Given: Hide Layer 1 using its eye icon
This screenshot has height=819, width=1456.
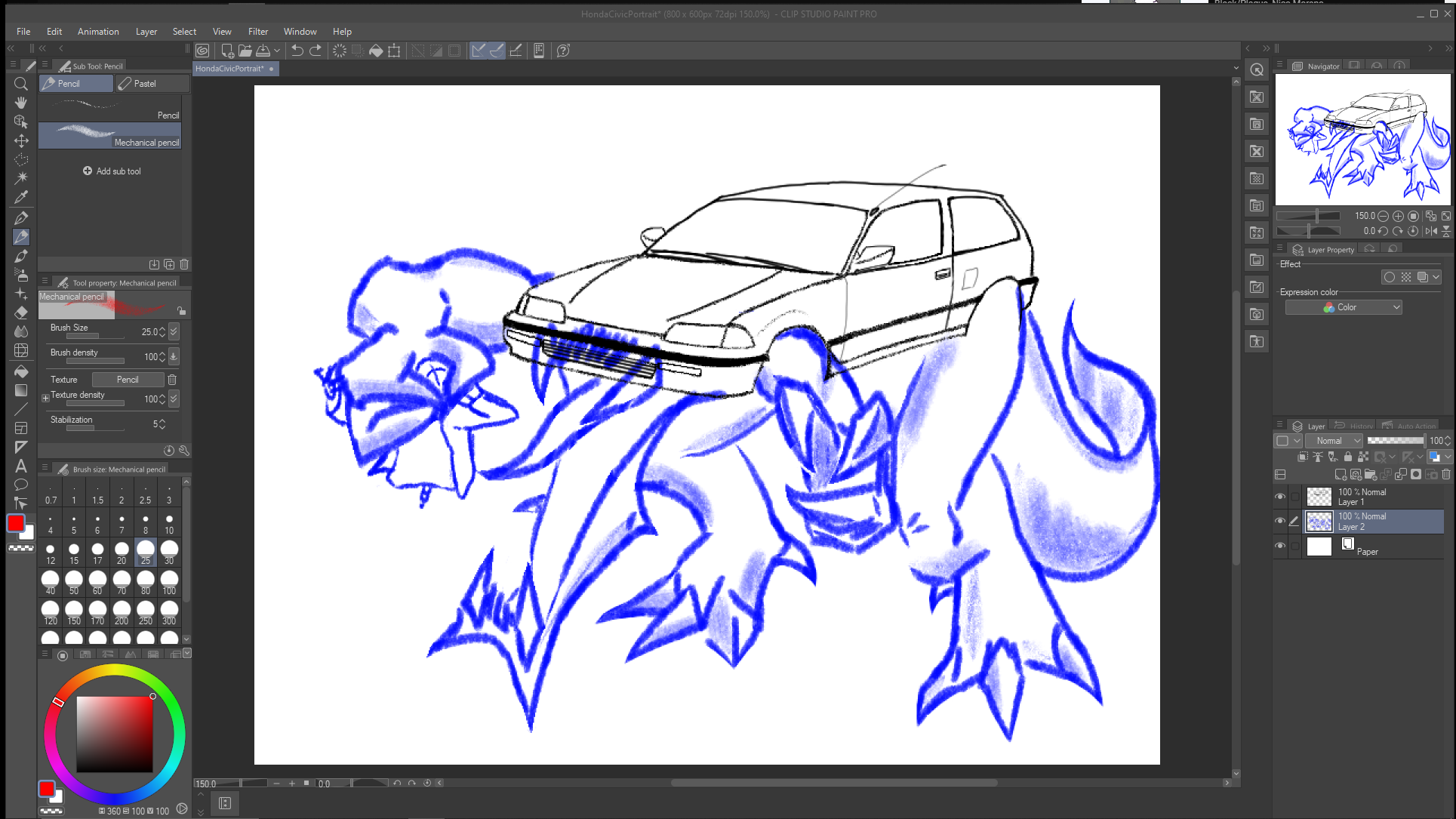Looking at the screenshot, I should pos(1280,497).
